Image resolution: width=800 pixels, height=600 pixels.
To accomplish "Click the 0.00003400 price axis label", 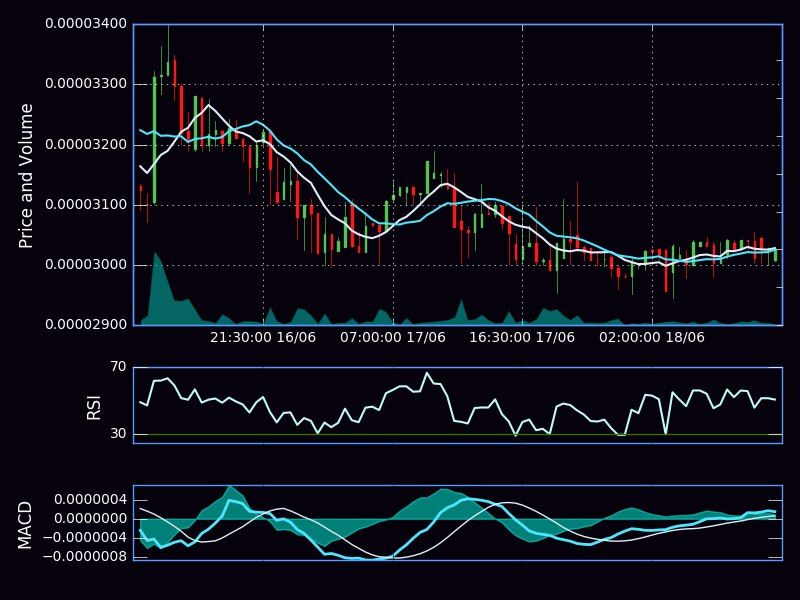I will pos(86,24).
